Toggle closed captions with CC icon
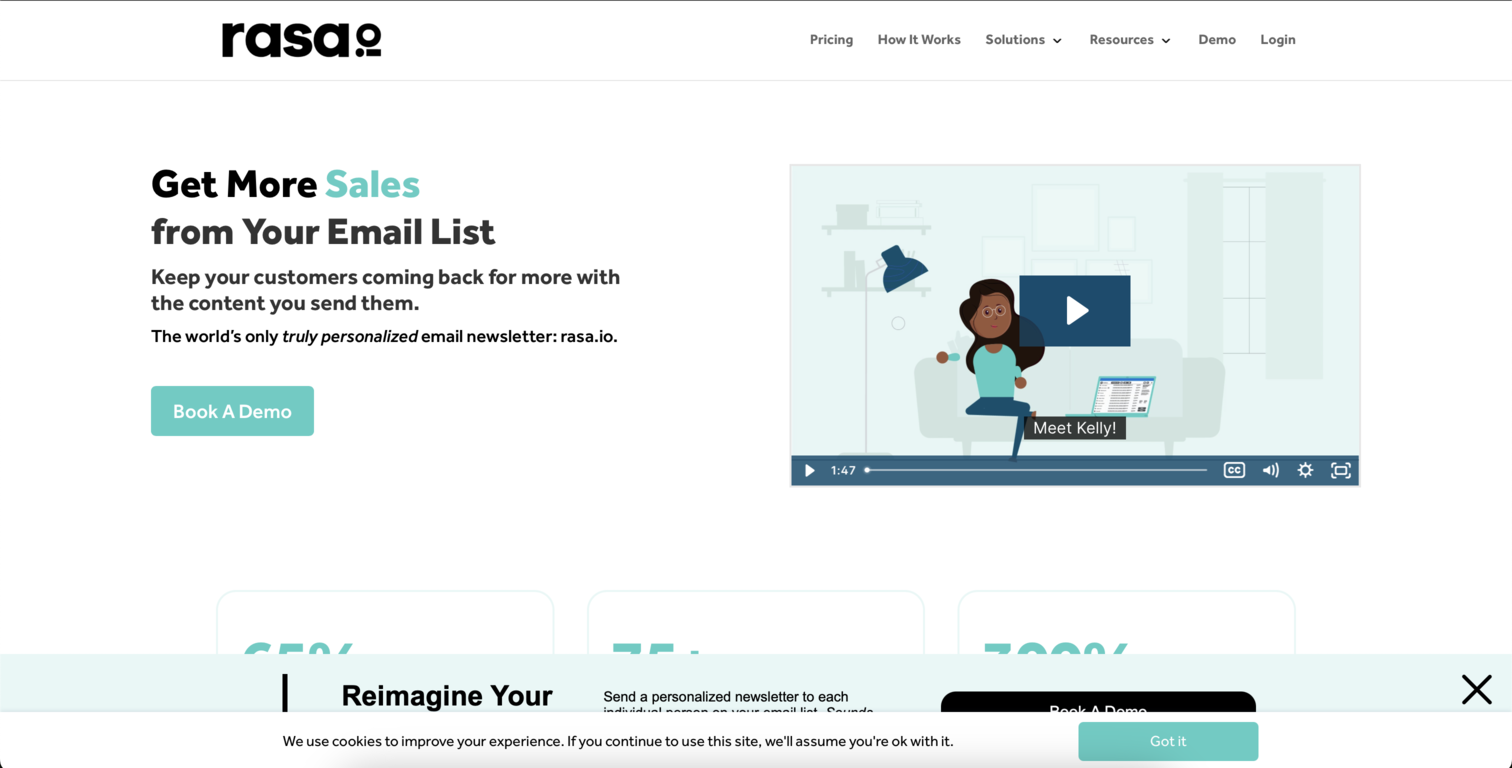Viewport: 1512px width, 768px height. [x=1234, y=470]
